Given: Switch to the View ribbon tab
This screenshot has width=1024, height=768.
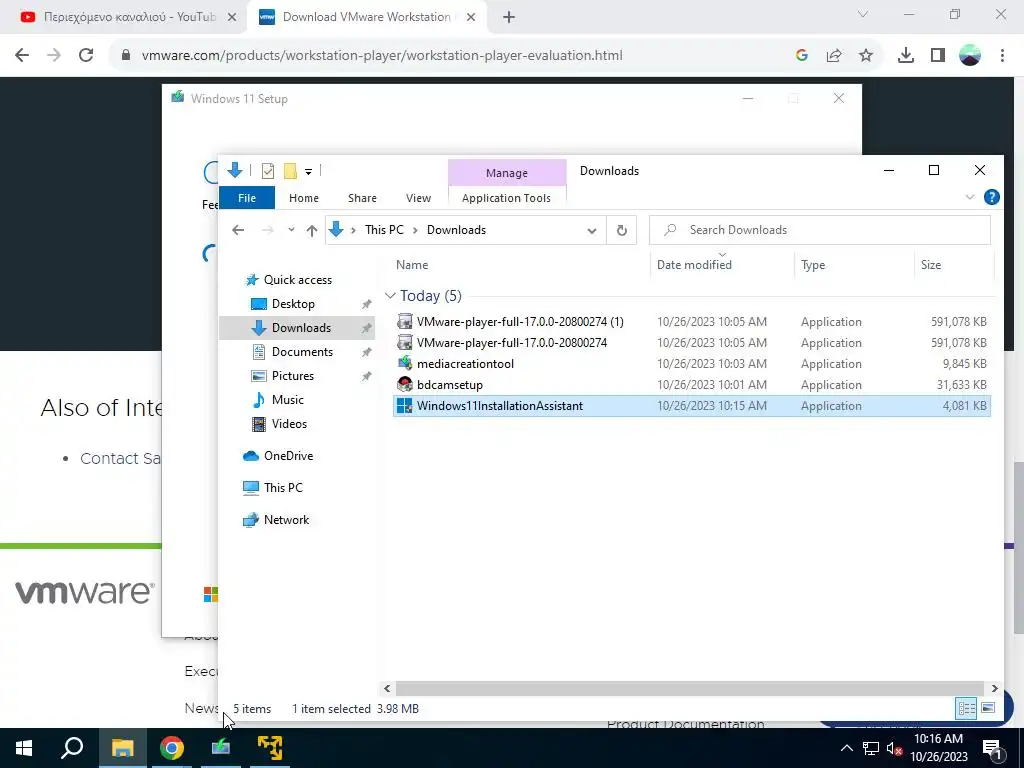Looking at the screenshot, I should point(418,198).
